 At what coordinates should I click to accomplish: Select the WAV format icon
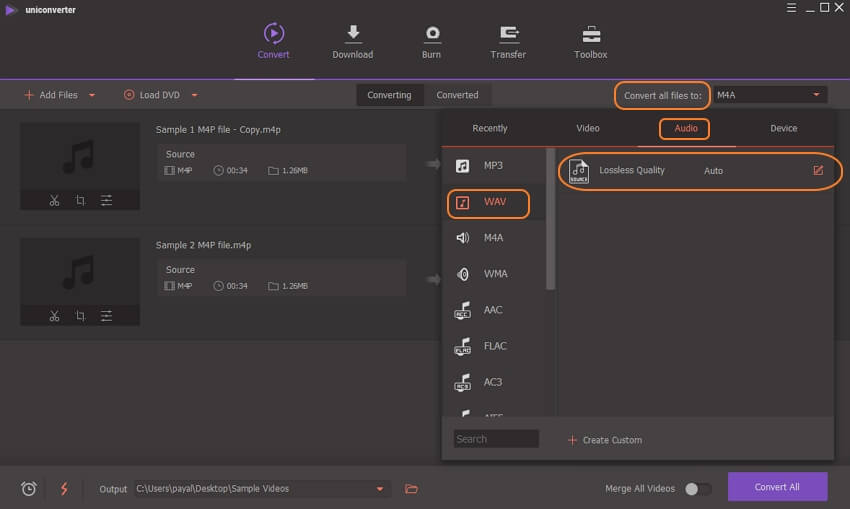[462, 203]
